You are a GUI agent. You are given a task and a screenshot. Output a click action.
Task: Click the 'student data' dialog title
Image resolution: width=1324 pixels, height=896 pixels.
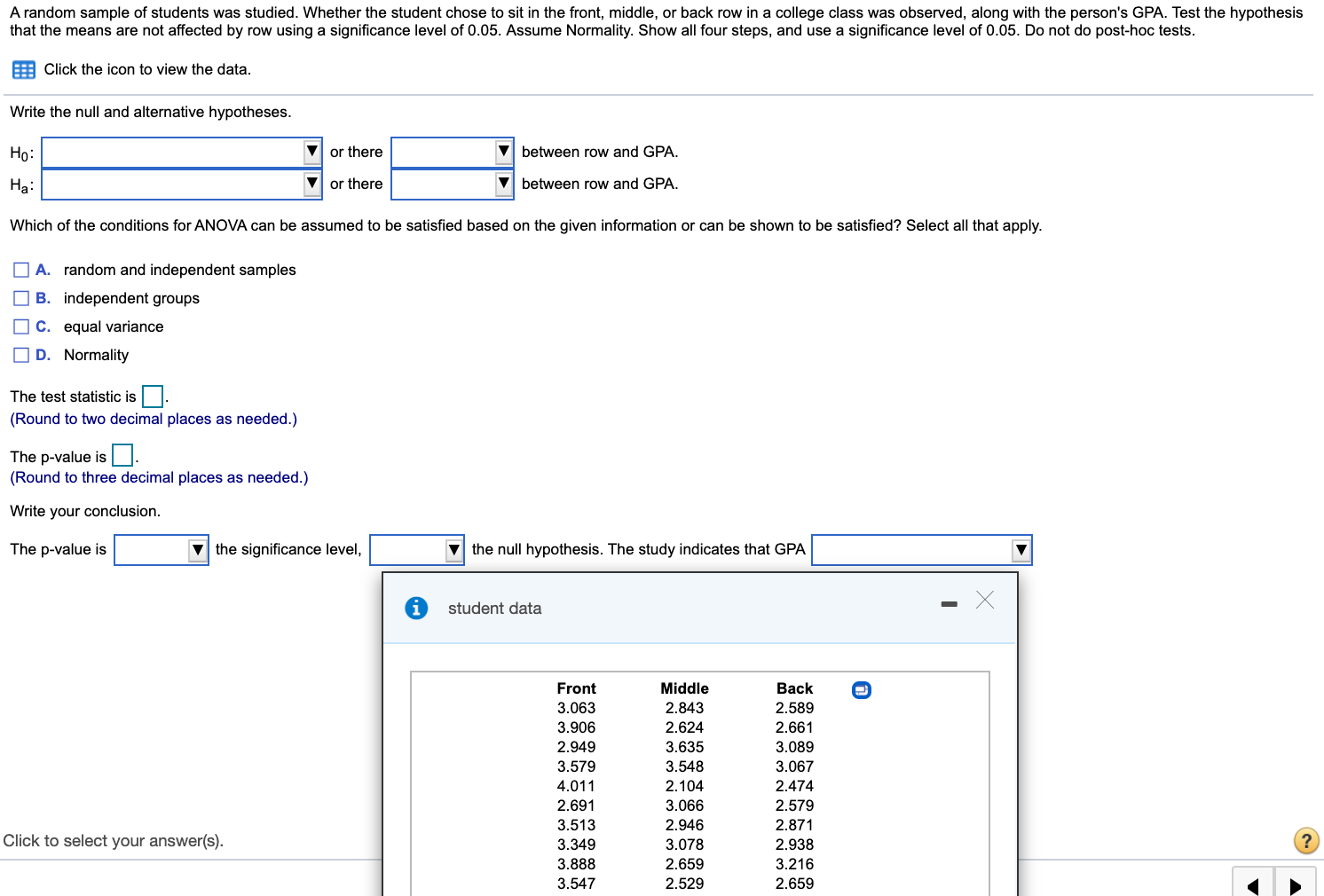pos(494,609)
